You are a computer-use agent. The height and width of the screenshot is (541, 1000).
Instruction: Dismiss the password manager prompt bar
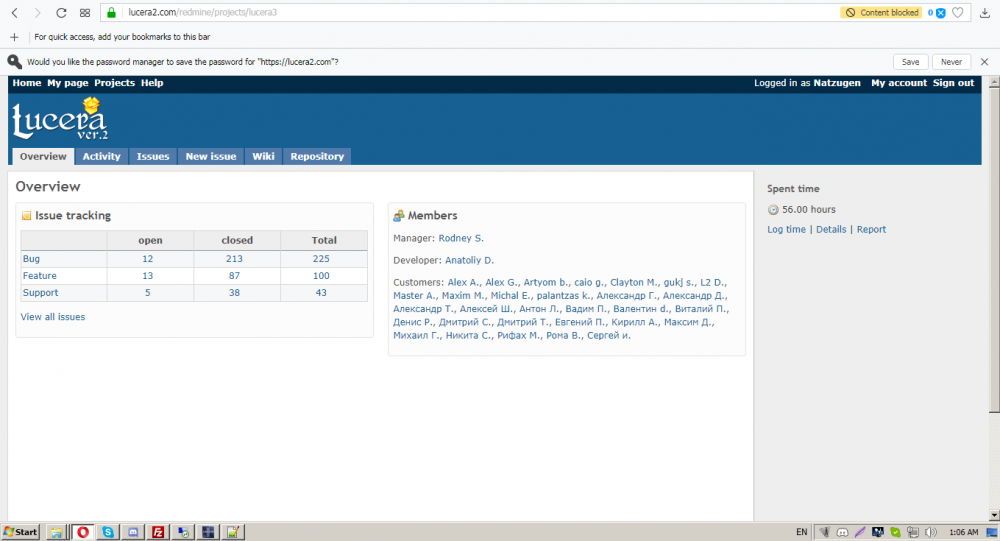[985, 62]
